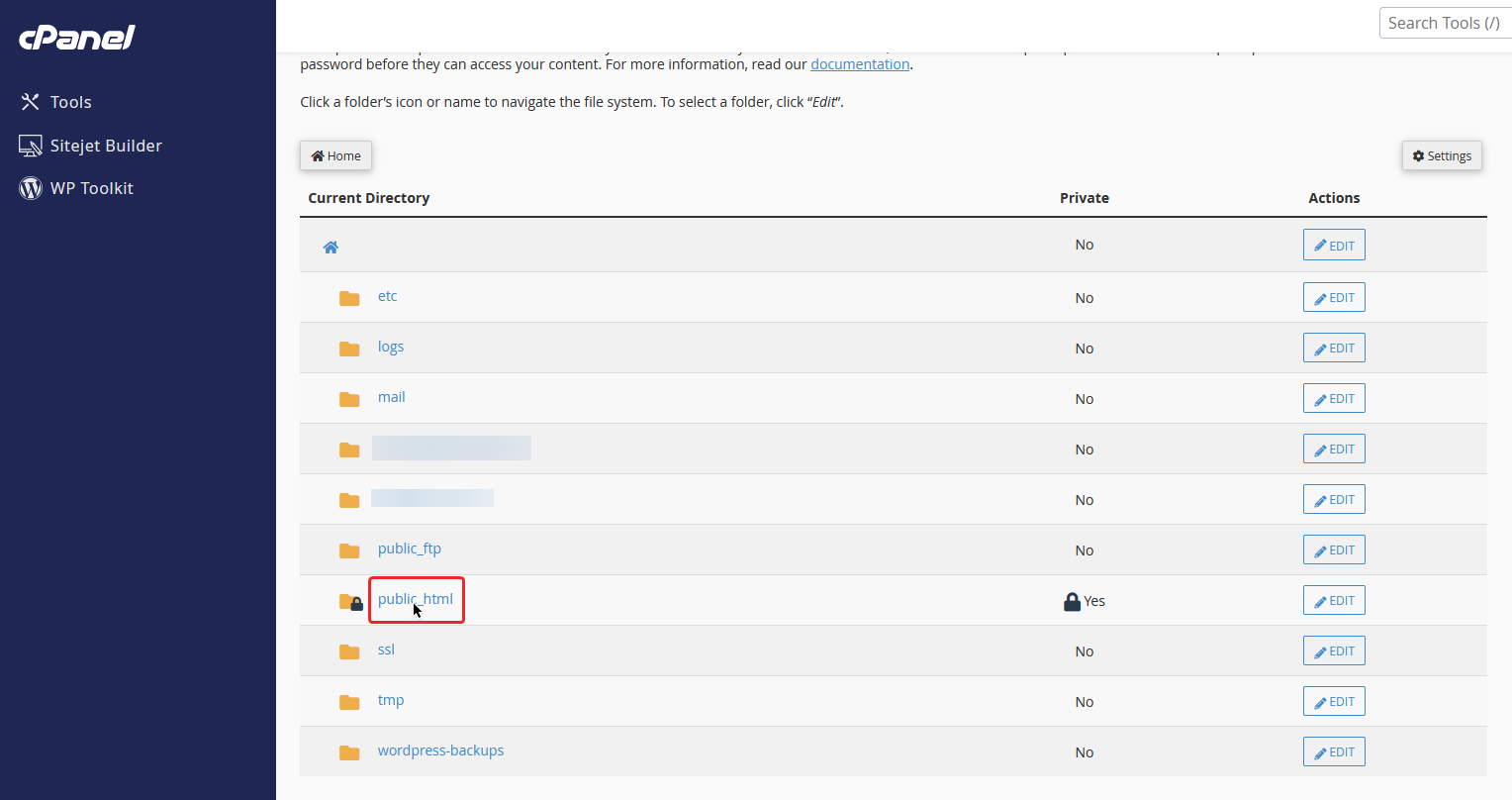Image resolution: width=1512 pixels, height=800 pixels.
Task: Click the WP Toolkit WordPress icon
Action: (31, 188)
